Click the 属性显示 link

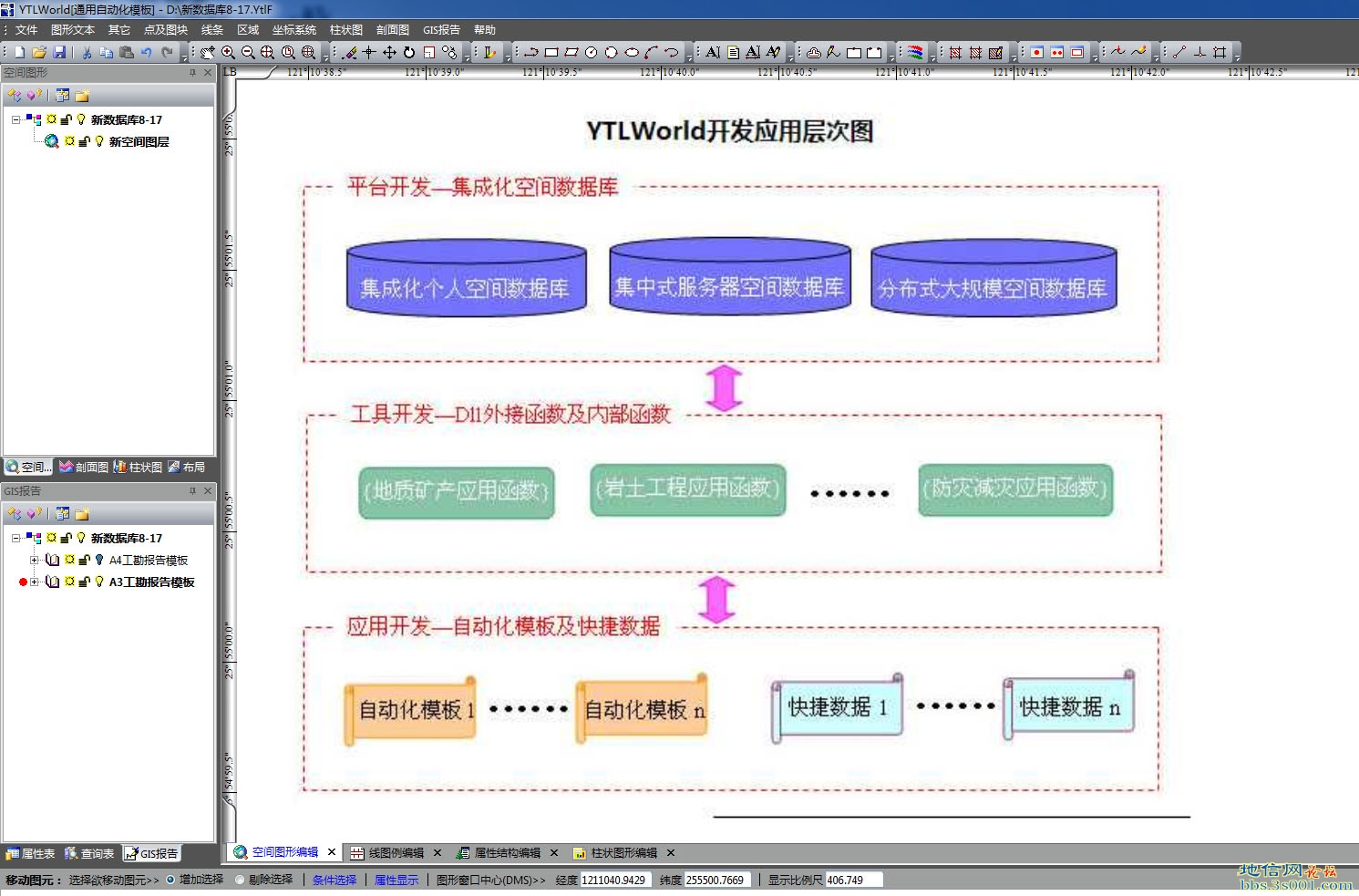[x=396, y=880]
